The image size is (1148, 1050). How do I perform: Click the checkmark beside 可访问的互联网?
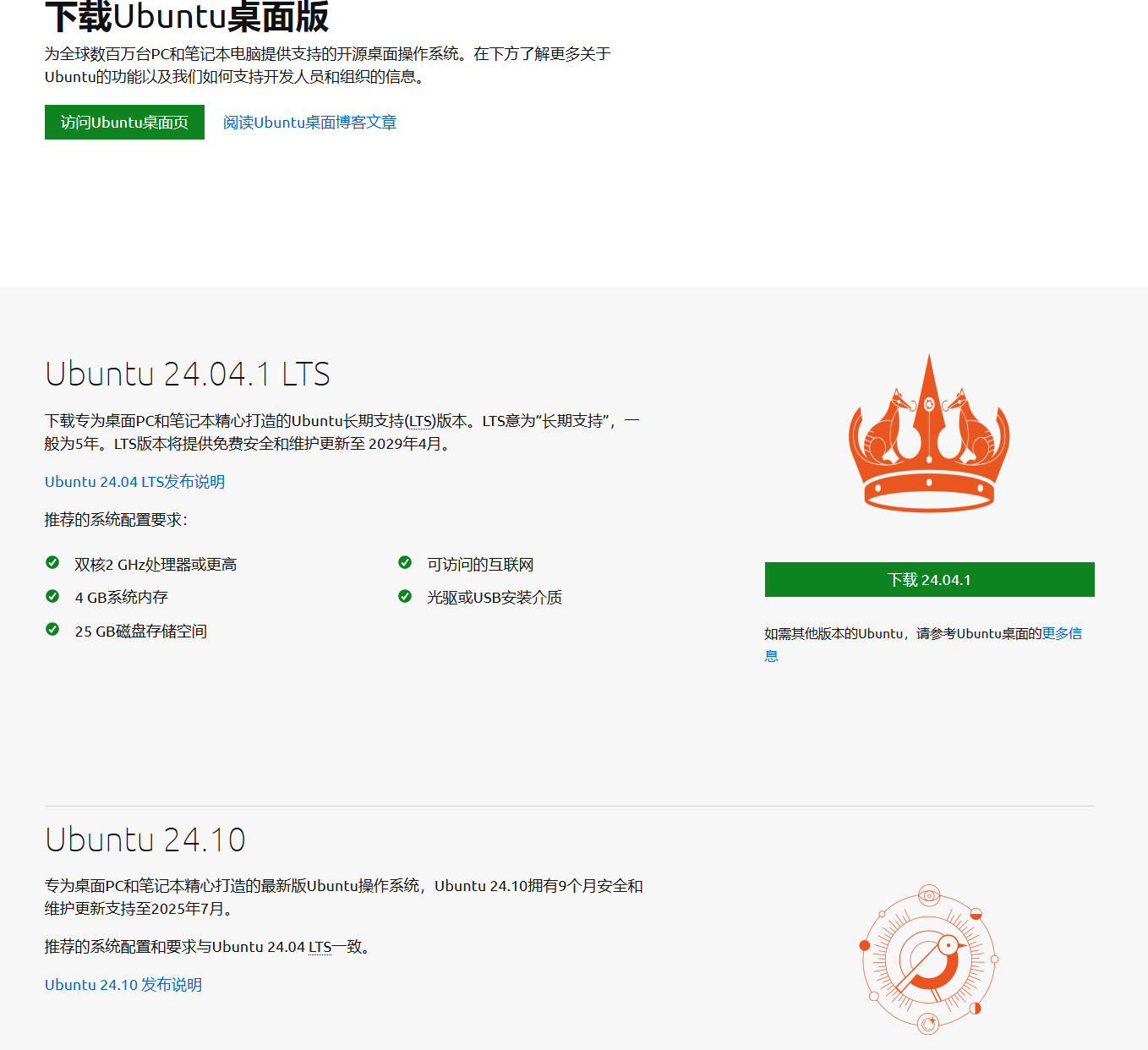(405, 563)
